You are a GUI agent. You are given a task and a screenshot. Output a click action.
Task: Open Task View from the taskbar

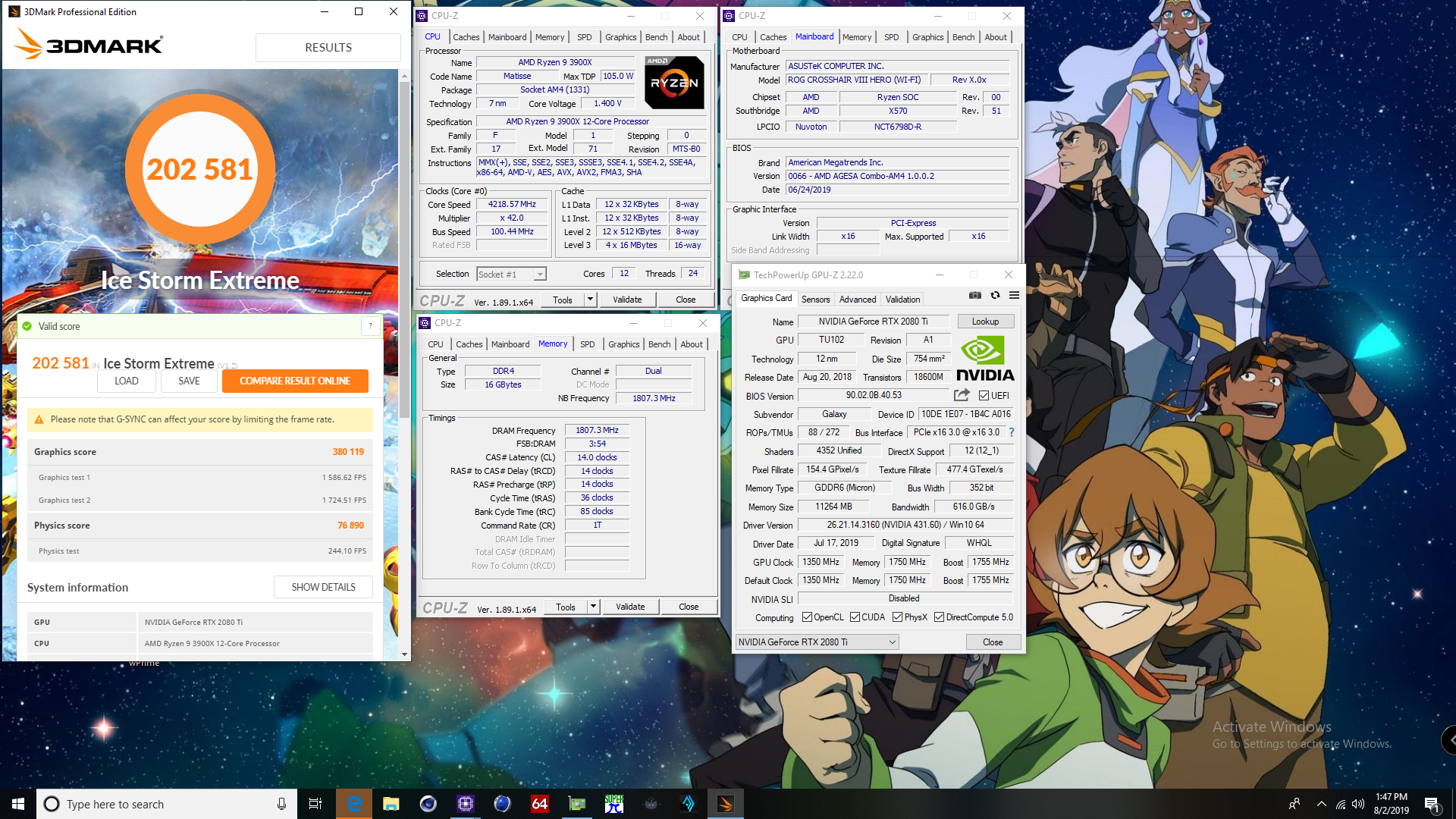pos(315,804)
